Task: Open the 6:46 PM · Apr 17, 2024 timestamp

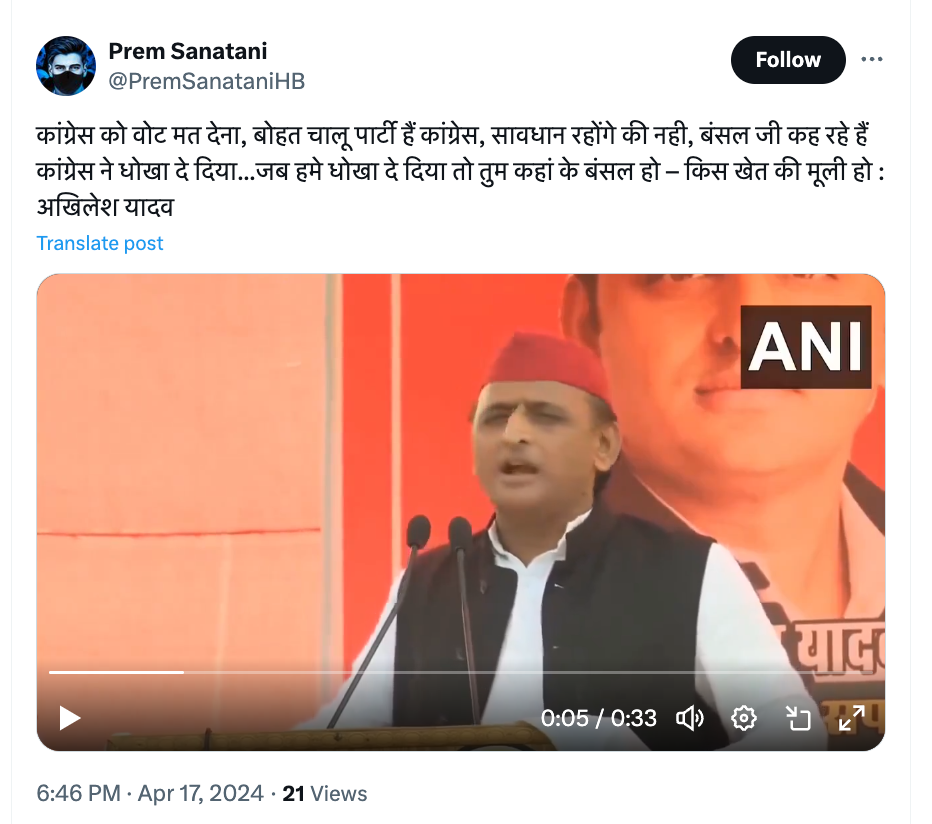Action: click(150, 793)
